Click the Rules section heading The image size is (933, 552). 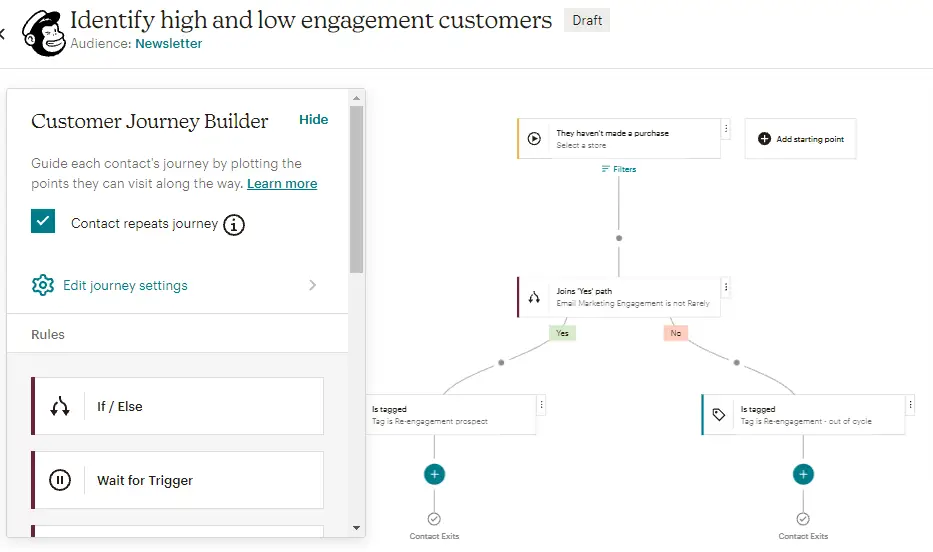click(x=48, y=334)
